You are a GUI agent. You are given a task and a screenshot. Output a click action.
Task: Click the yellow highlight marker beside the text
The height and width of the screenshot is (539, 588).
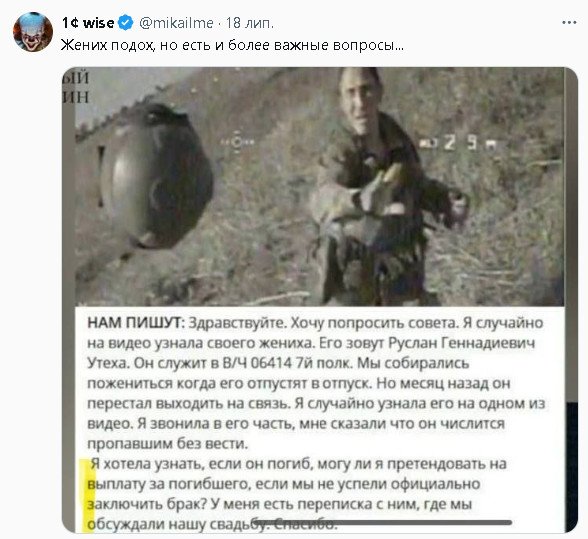coord(89,495)
